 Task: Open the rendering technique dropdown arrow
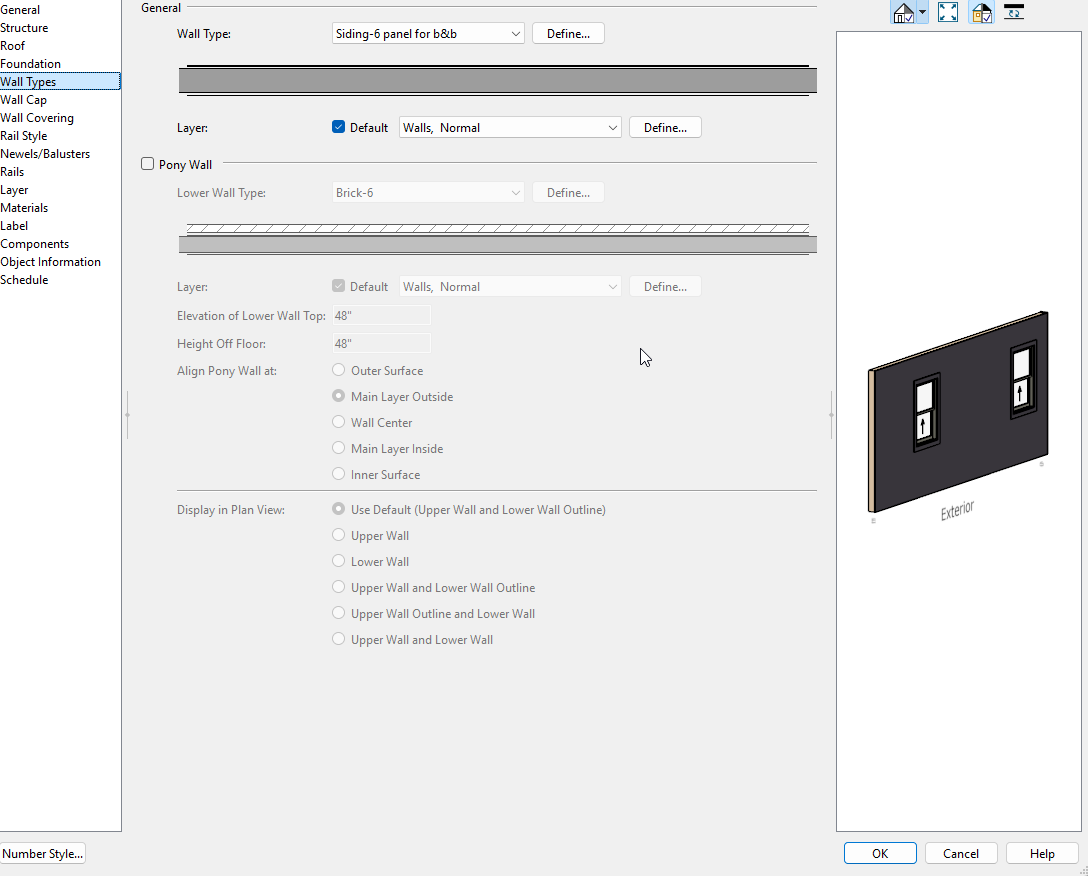922,13
